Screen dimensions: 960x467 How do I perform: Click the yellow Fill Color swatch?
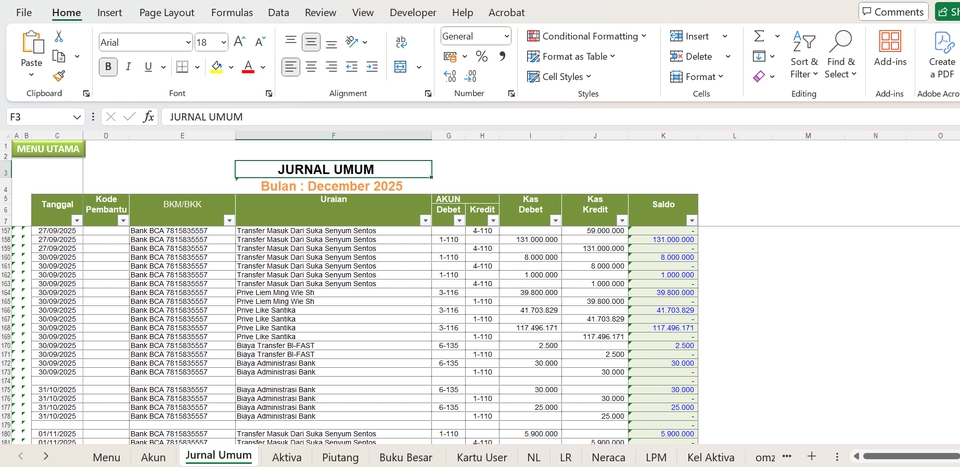[x=216, y=67]
